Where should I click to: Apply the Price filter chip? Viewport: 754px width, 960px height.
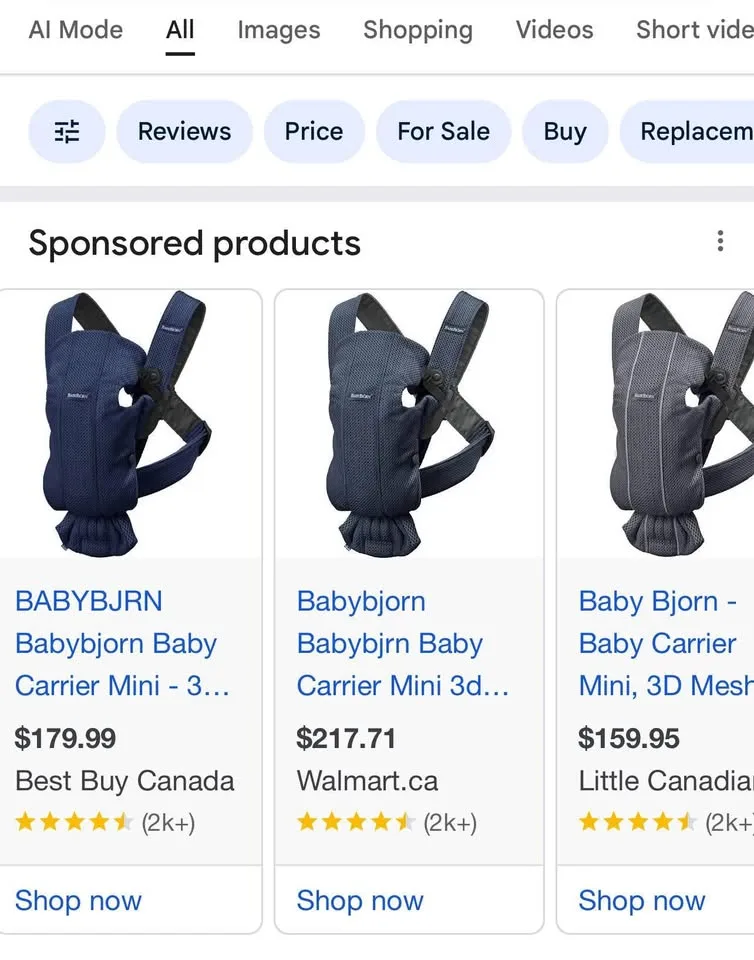click(x=314, y=131)
